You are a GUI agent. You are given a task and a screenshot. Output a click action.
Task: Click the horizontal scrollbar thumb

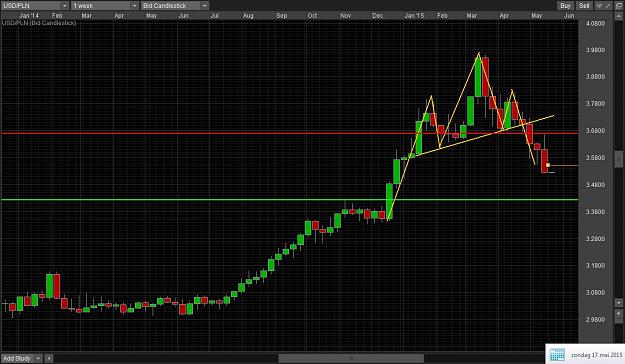click(351, 358)
